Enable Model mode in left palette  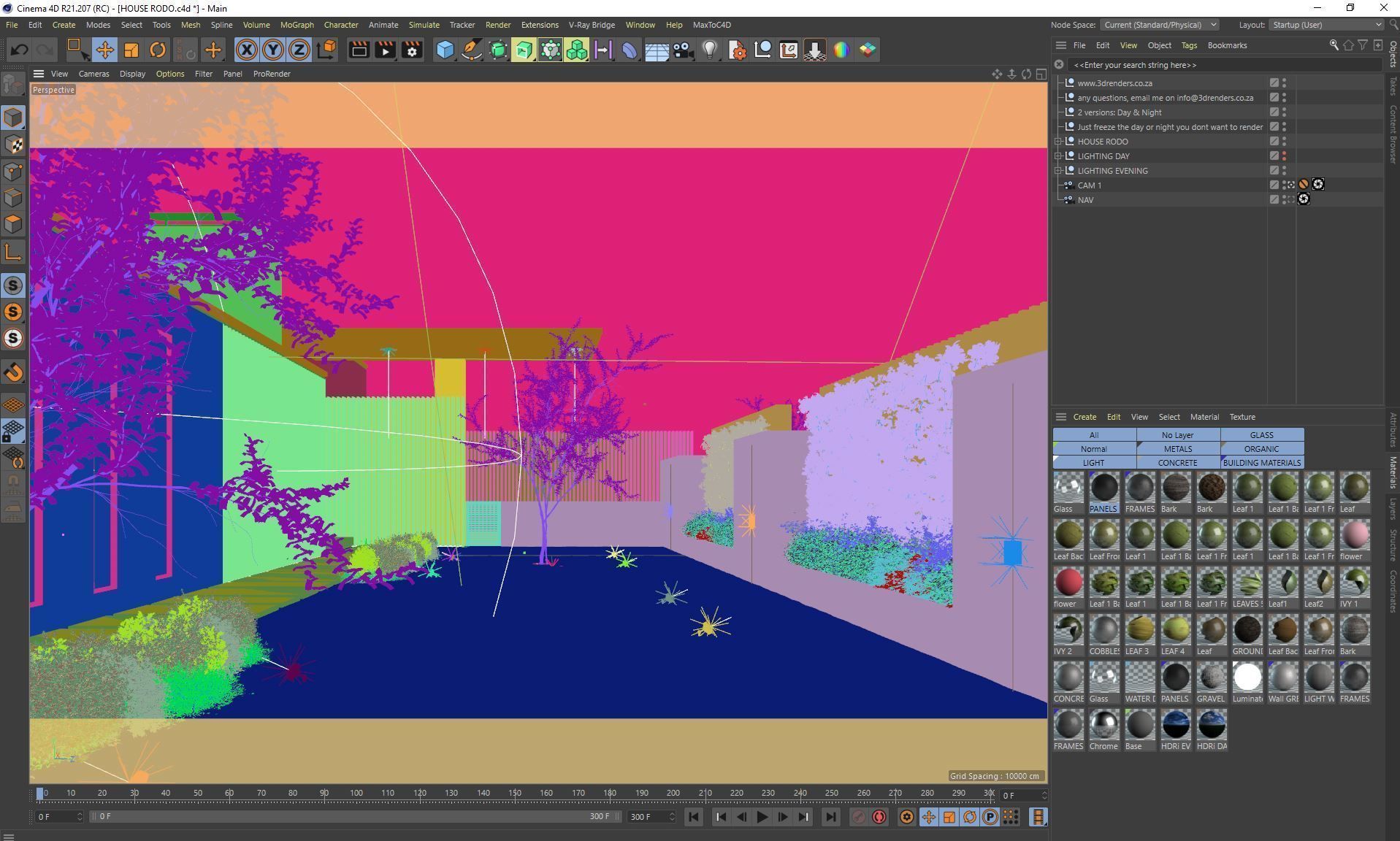point(13,118)
